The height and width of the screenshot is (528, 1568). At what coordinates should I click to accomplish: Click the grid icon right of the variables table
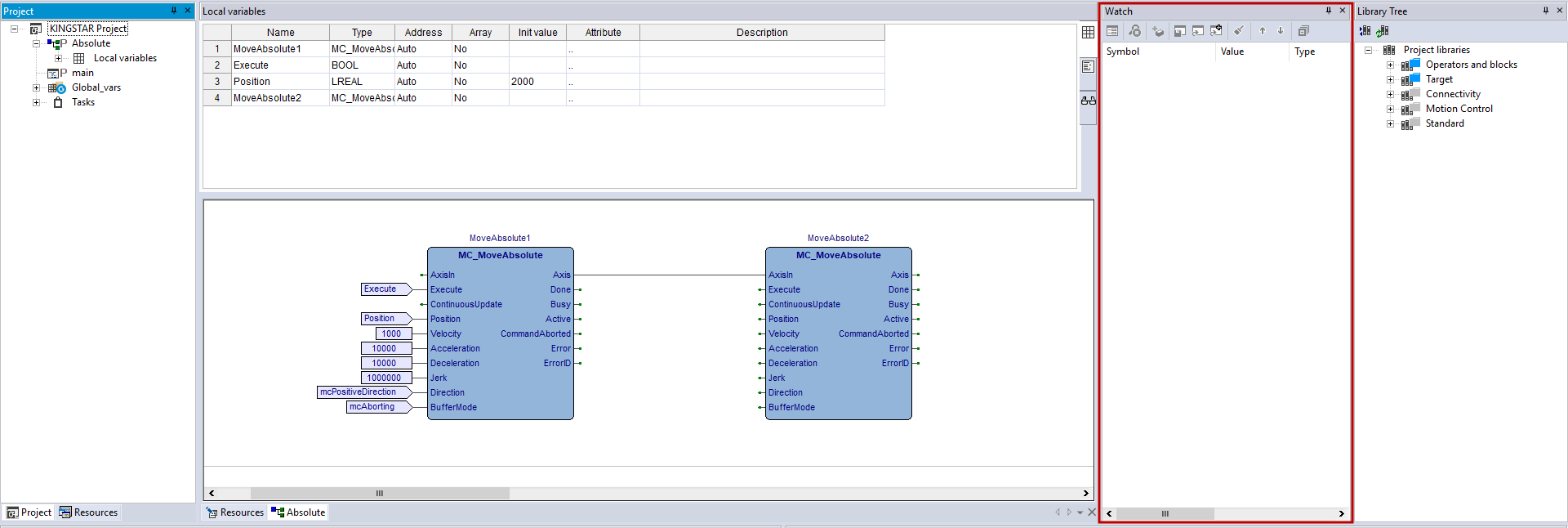(1088, 33)
